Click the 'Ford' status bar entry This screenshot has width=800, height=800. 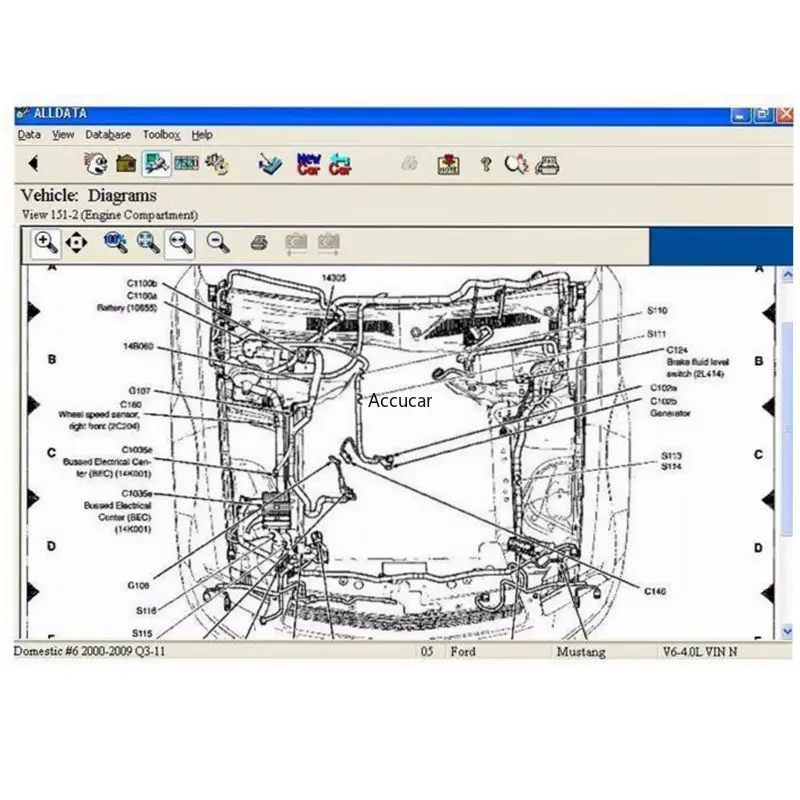(x=463, y=652)
